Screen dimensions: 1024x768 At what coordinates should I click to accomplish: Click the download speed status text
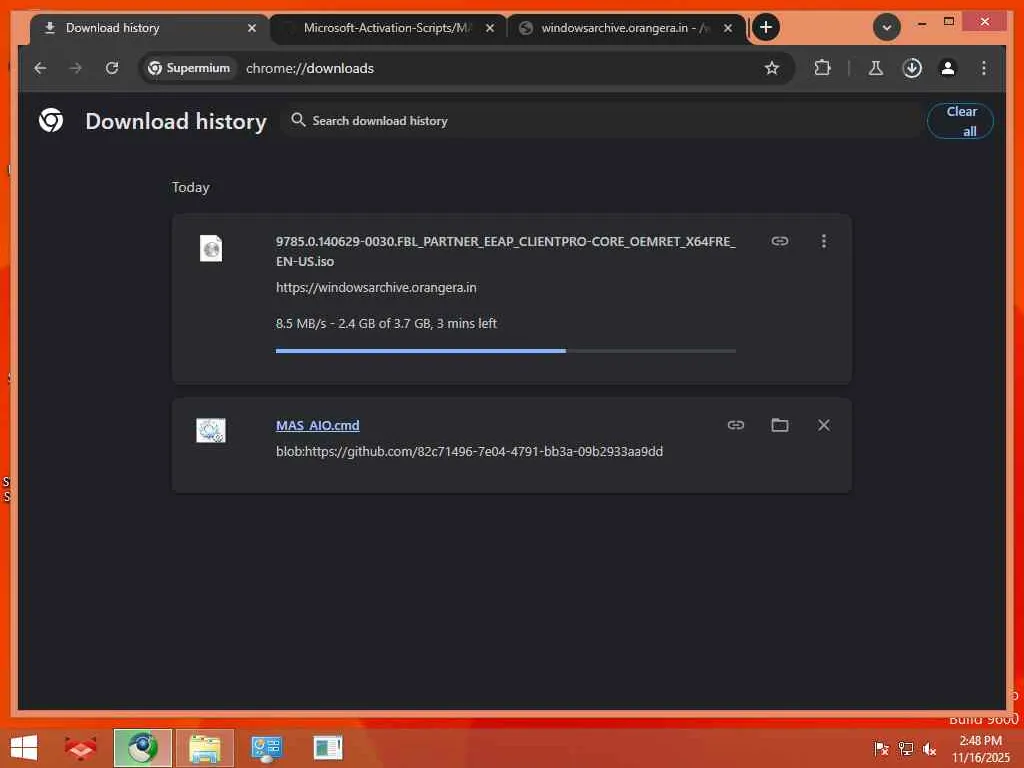point(386,323)
